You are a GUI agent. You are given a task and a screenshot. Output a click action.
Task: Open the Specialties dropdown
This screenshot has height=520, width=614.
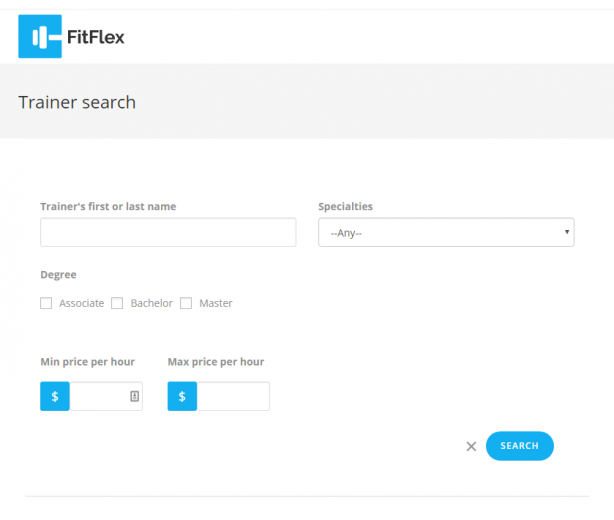(446, 232)
